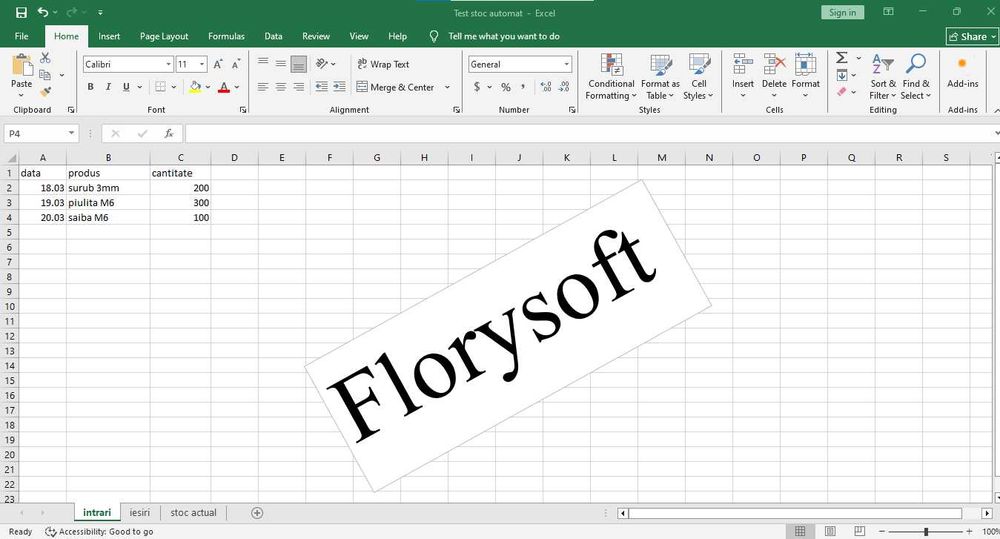Toggle bottom align for cells
The width and height of the screenshot is (1000, 539).
[298, 64]
